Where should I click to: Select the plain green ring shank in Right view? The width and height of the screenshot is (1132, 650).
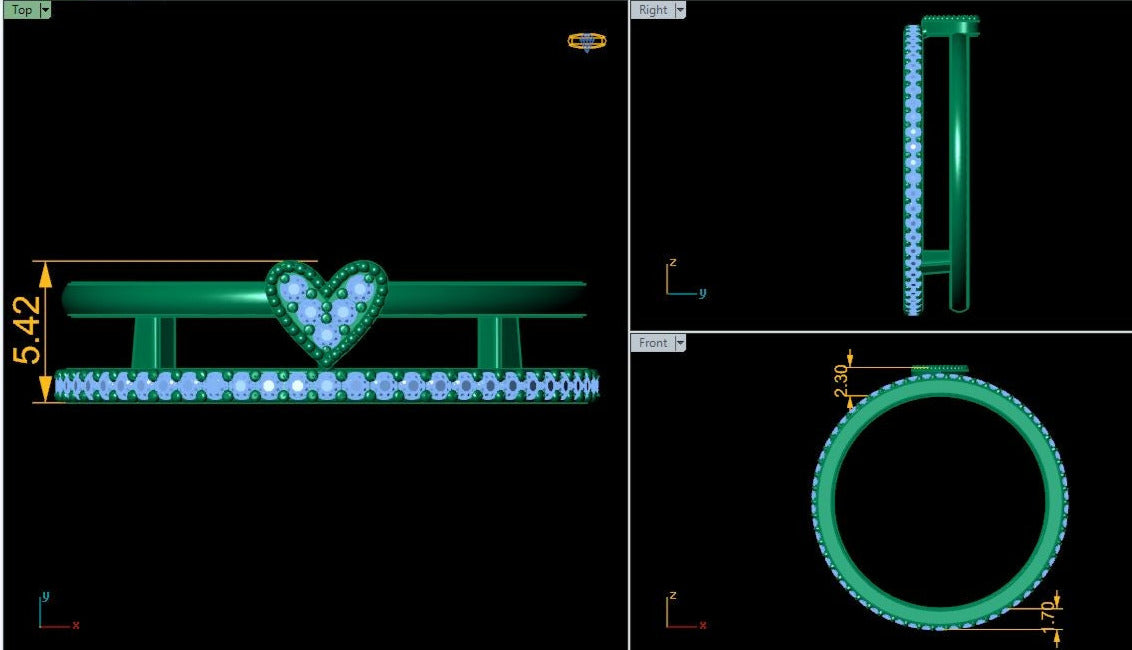pos(958,170)
